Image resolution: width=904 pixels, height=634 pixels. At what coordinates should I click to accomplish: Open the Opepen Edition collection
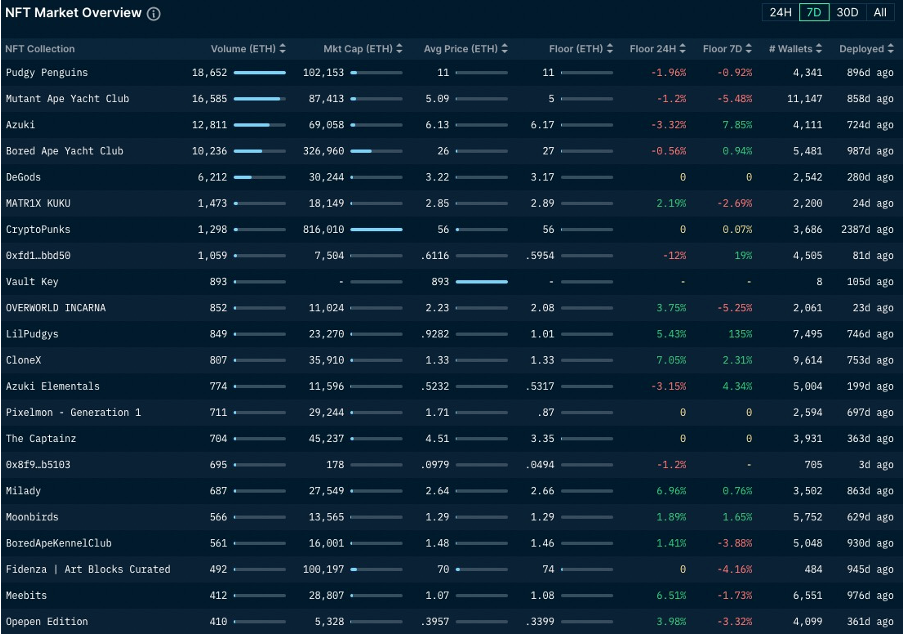(47, 621)
